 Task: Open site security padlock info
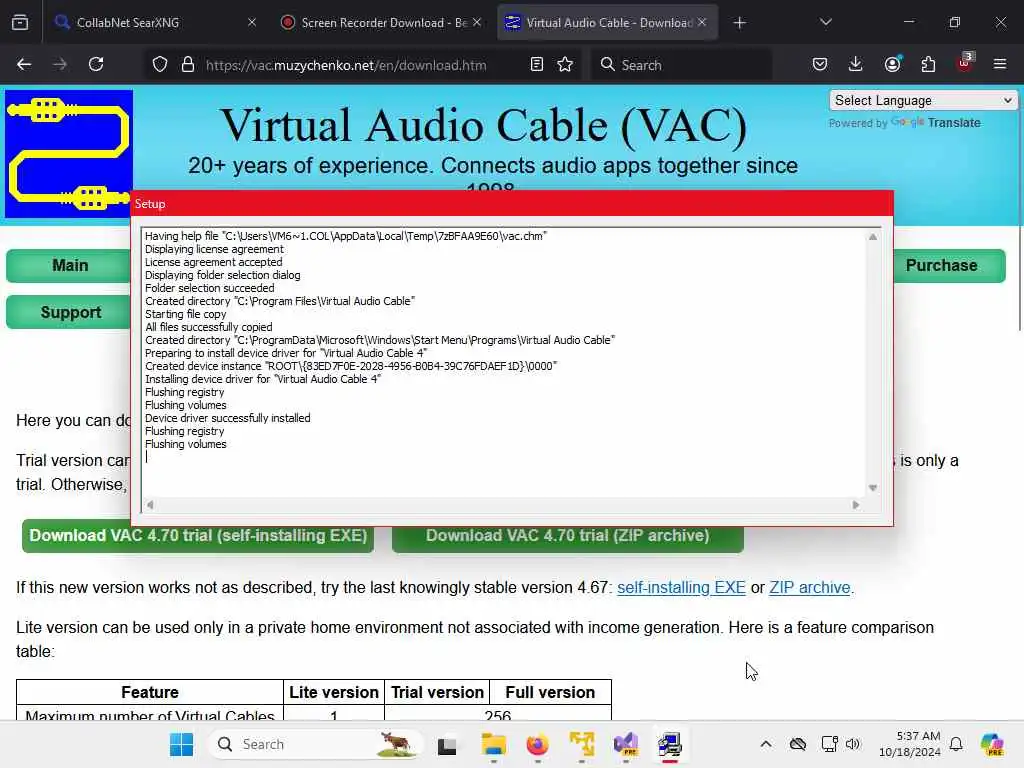[x=188, y=65]
